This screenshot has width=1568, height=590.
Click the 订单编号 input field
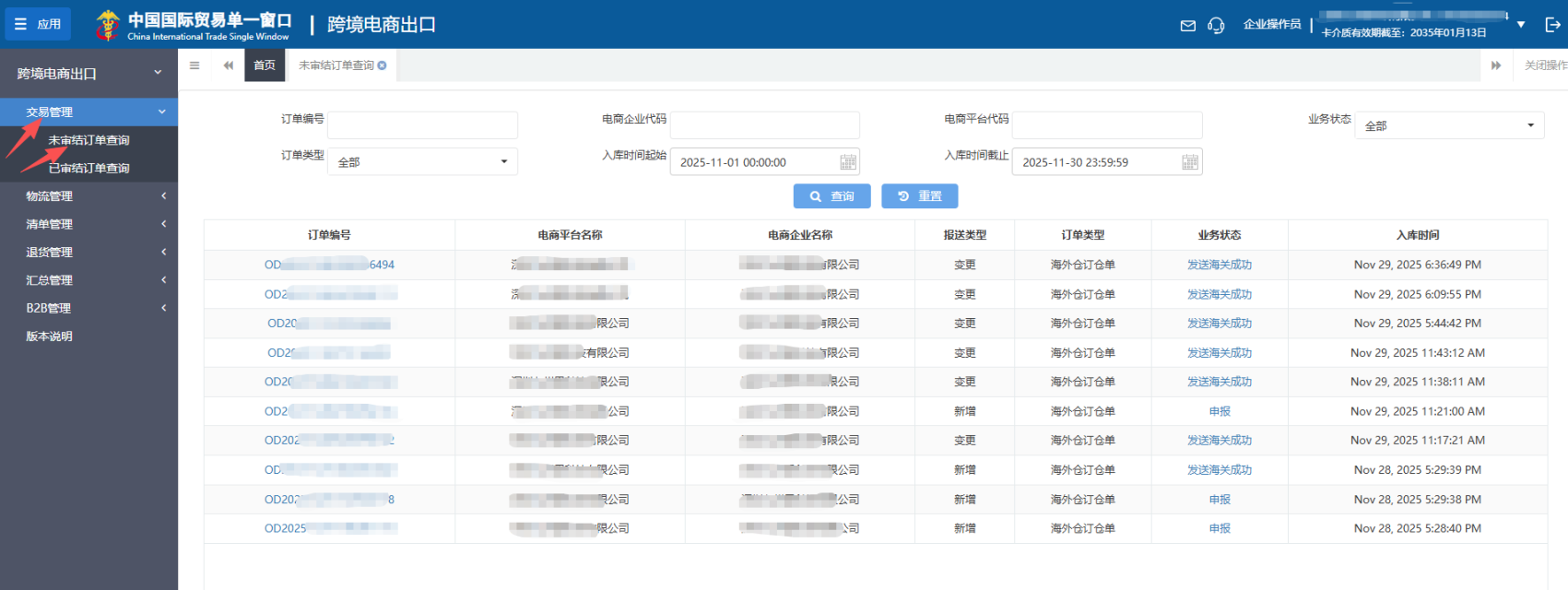pyautogui.click(x=422, y=125)
